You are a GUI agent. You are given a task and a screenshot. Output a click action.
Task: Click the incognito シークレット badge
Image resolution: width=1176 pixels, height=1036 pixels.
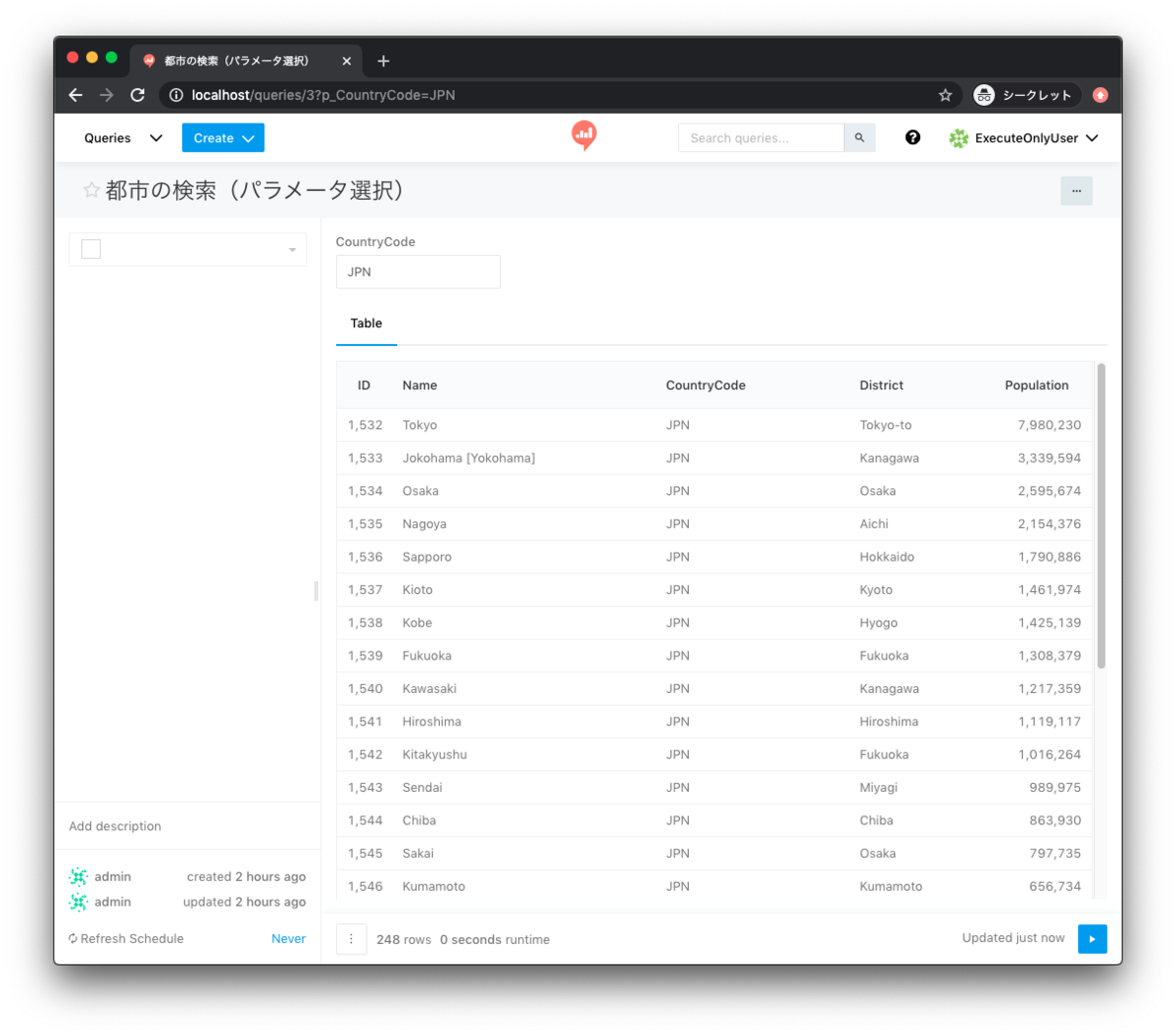point(1026,95)
